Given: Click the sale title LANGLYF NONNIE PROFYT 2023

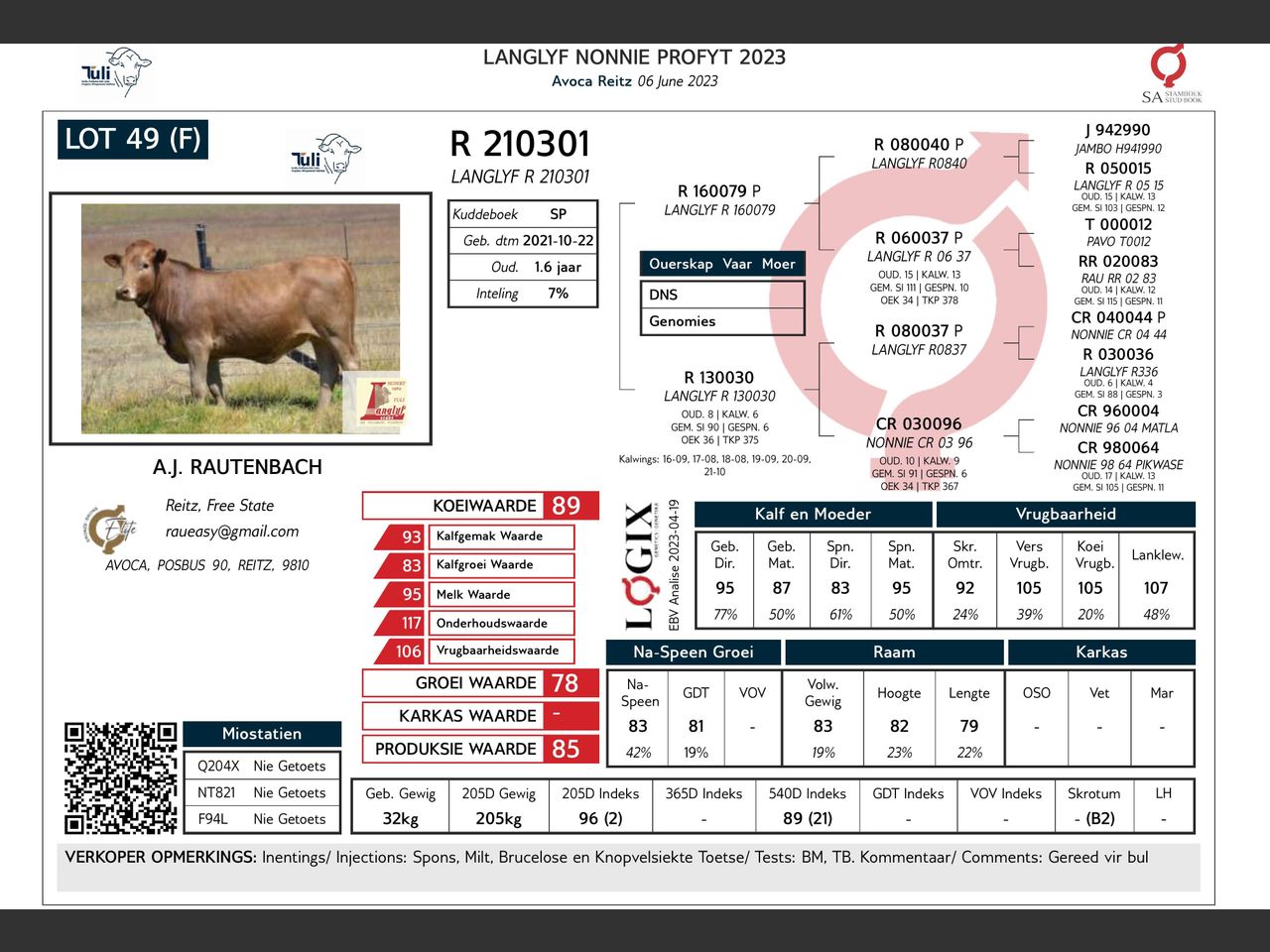Looking at the screenshot, I should pyautogui.click(x=635, y=58).
